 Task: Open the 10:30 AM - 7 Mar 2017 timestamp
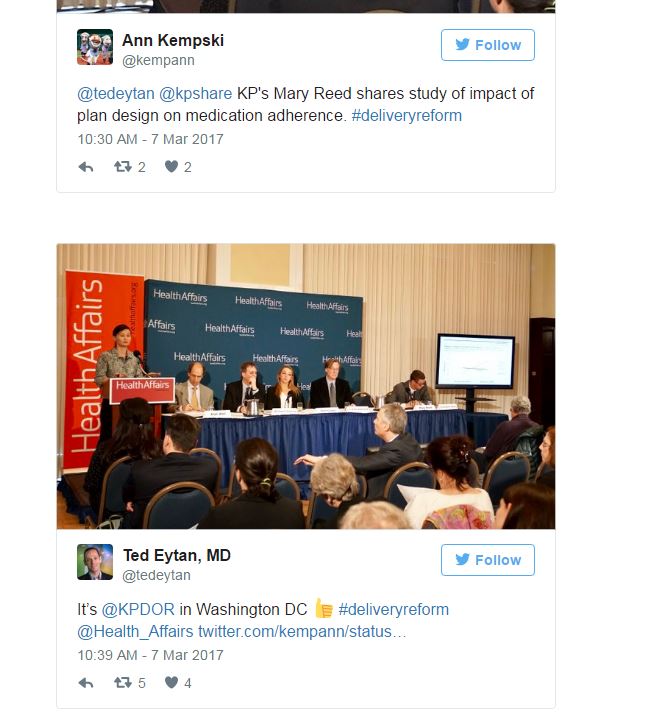pos(150,139)
